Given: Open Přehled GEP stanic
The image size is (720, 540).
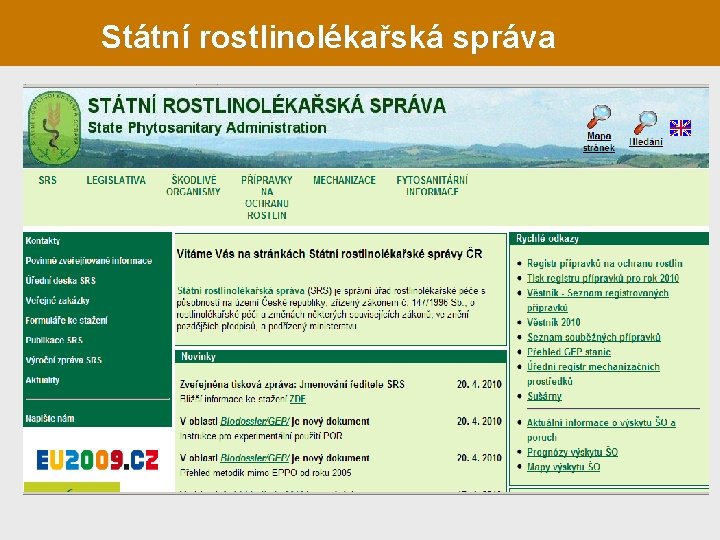Looking at the screenshot, I should coord(569,352).
